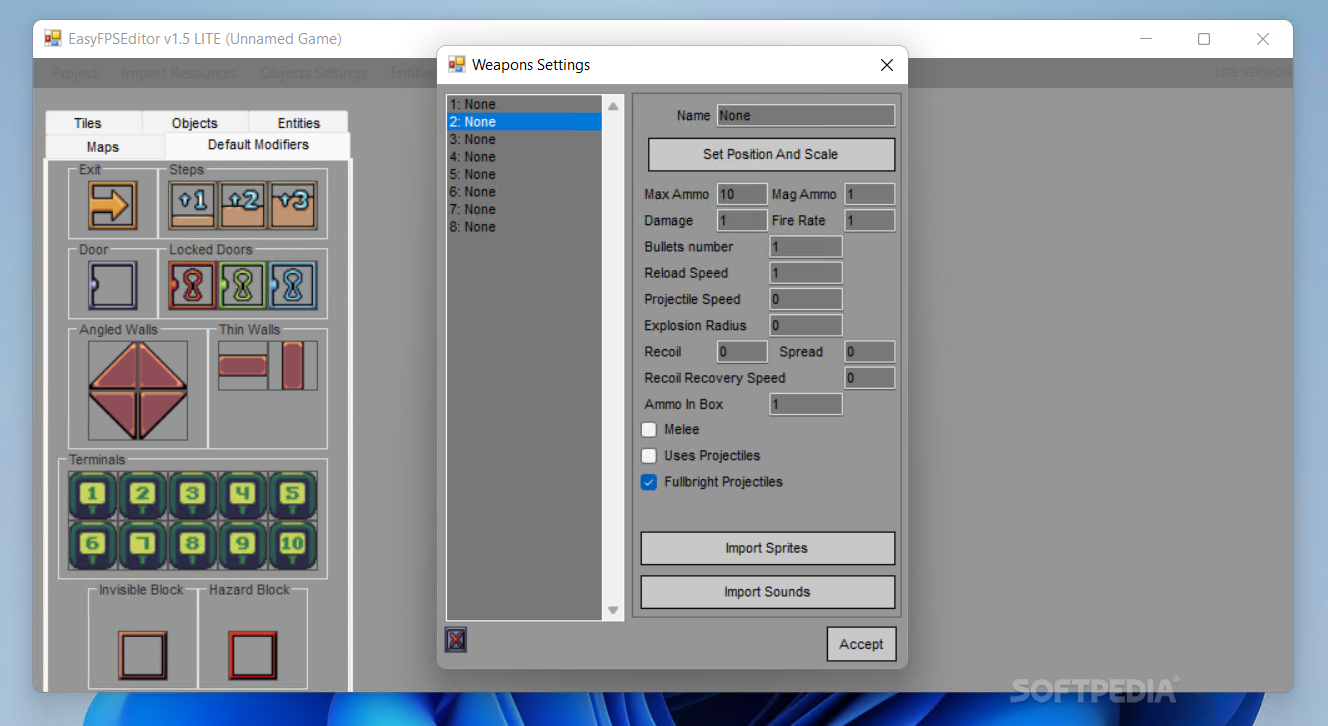Click the Explosion Radius field

coord(806,325)
